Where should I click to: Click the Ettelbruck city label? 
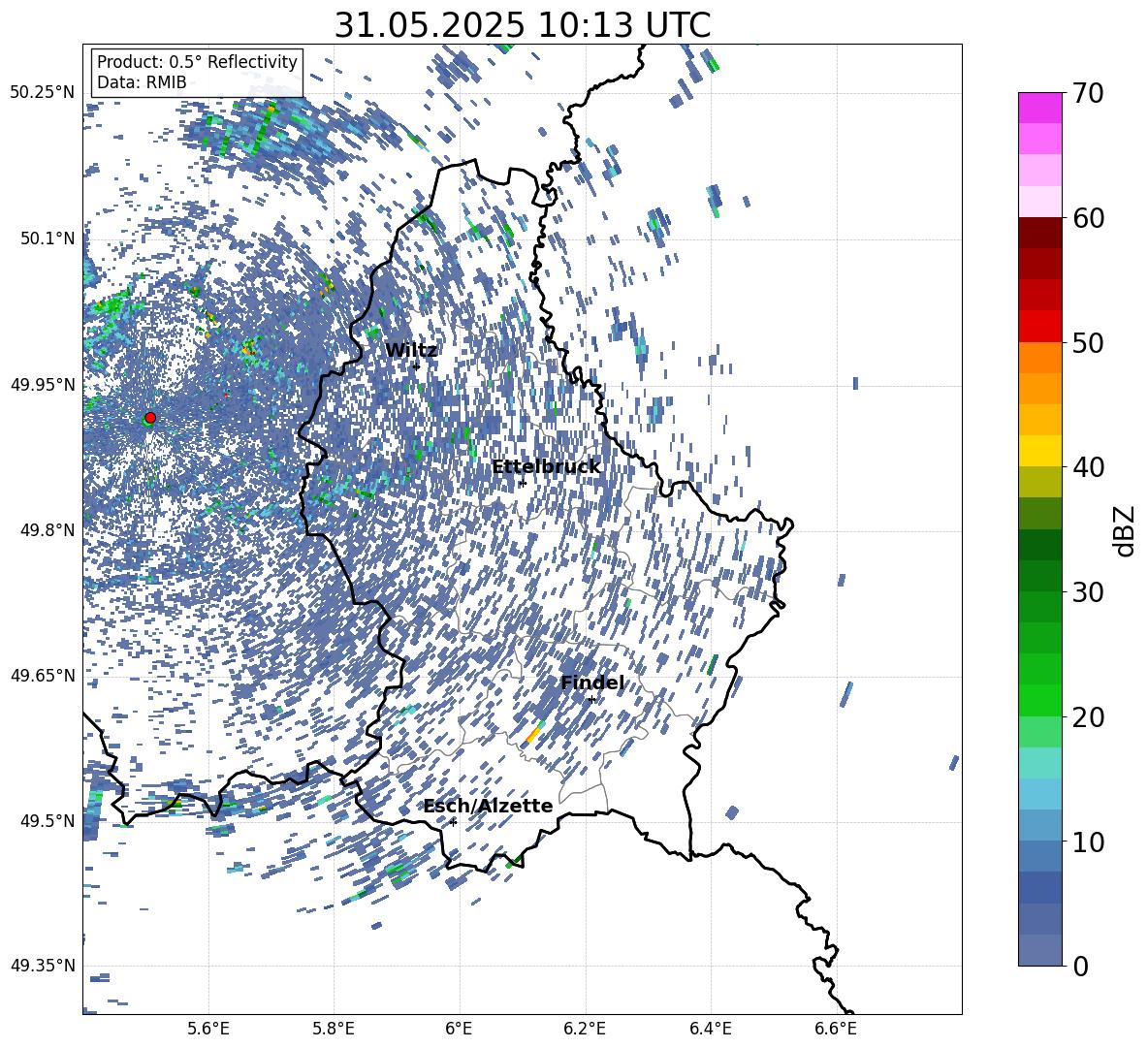click(546, 467)
